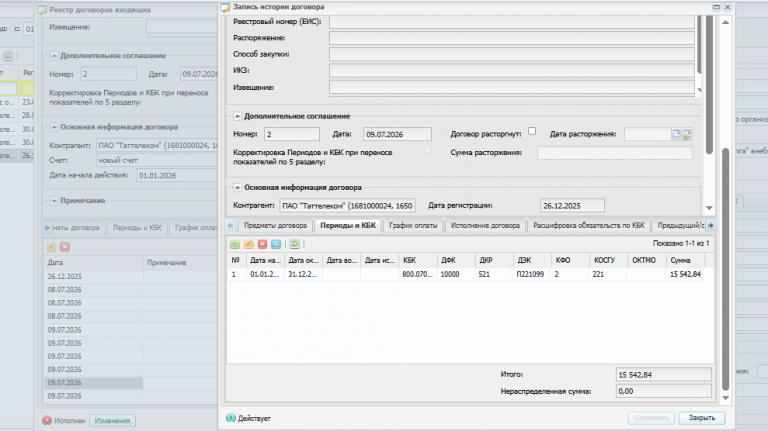Open the Исполнение договора tab

(x=485, y=225)
